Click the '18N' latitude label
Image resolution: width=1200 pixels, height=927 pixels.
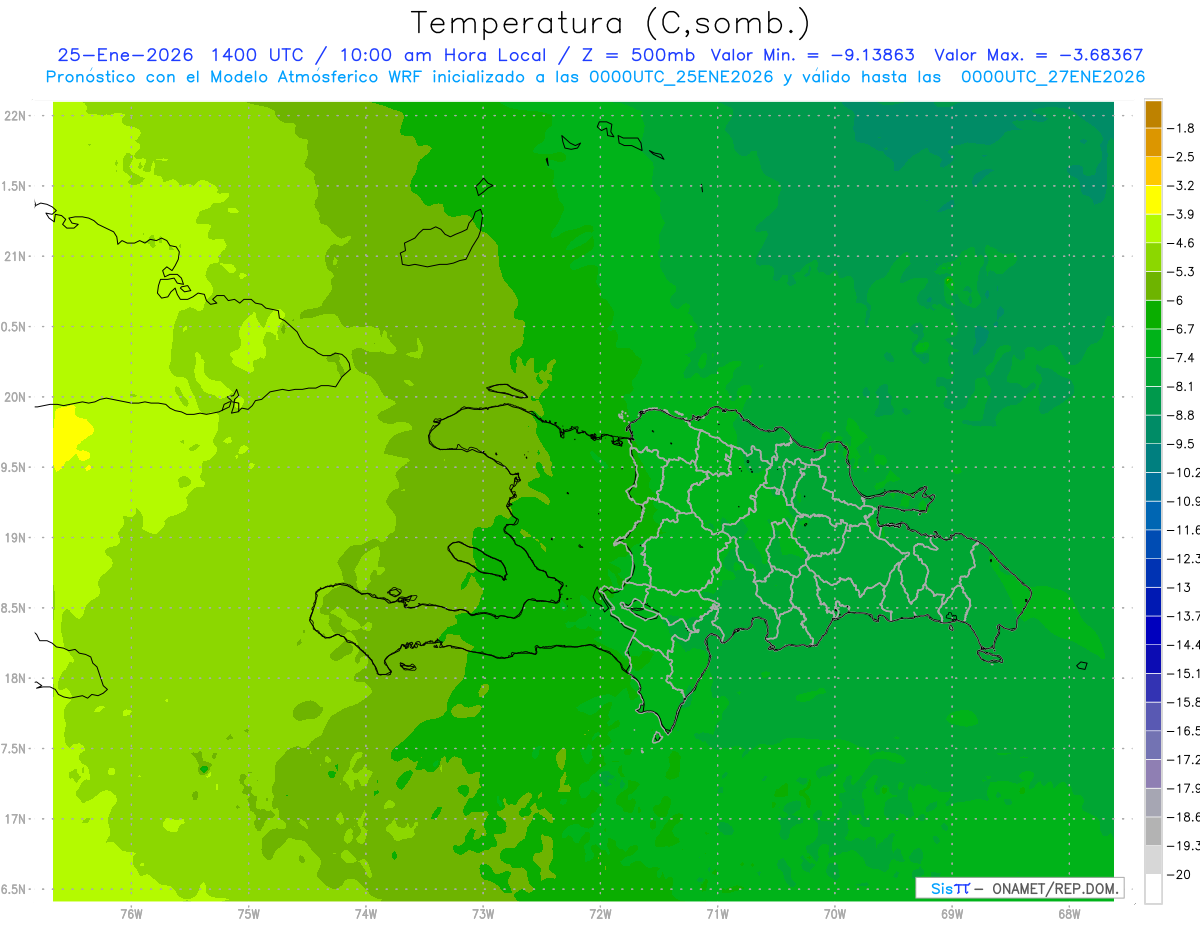(x=15, y=678)
